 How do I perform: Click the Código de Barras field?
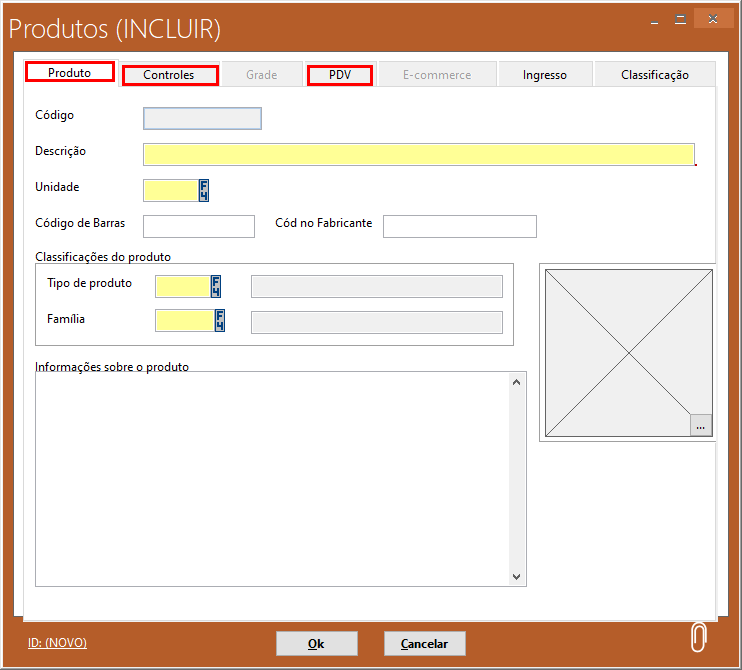(199, 226)
